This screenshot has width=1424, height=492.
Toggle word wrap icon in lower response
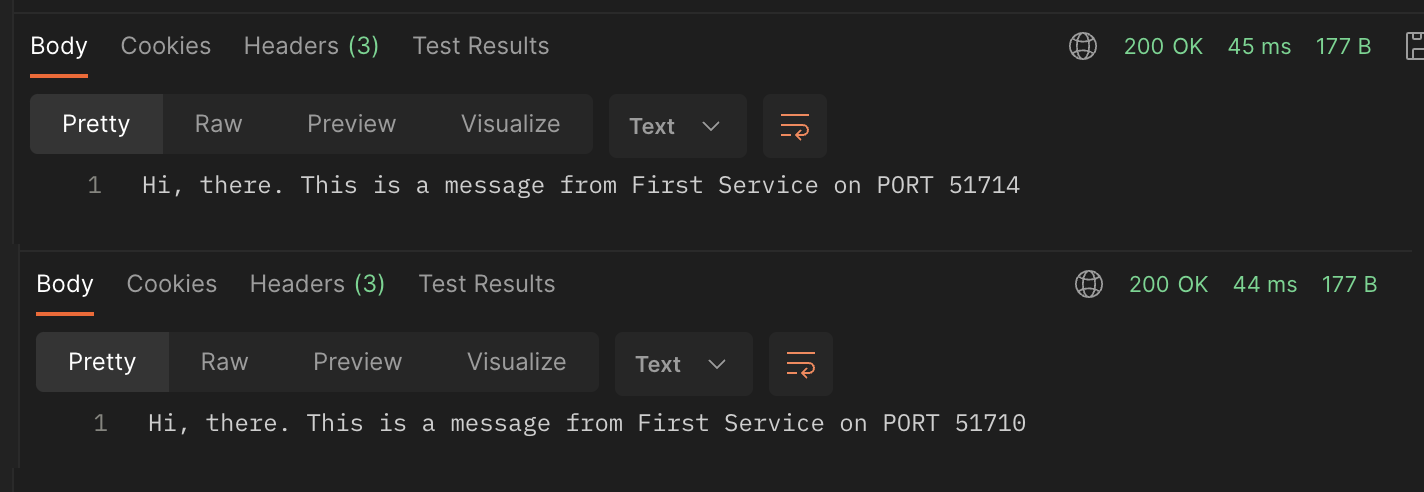(x=801, y=364)
